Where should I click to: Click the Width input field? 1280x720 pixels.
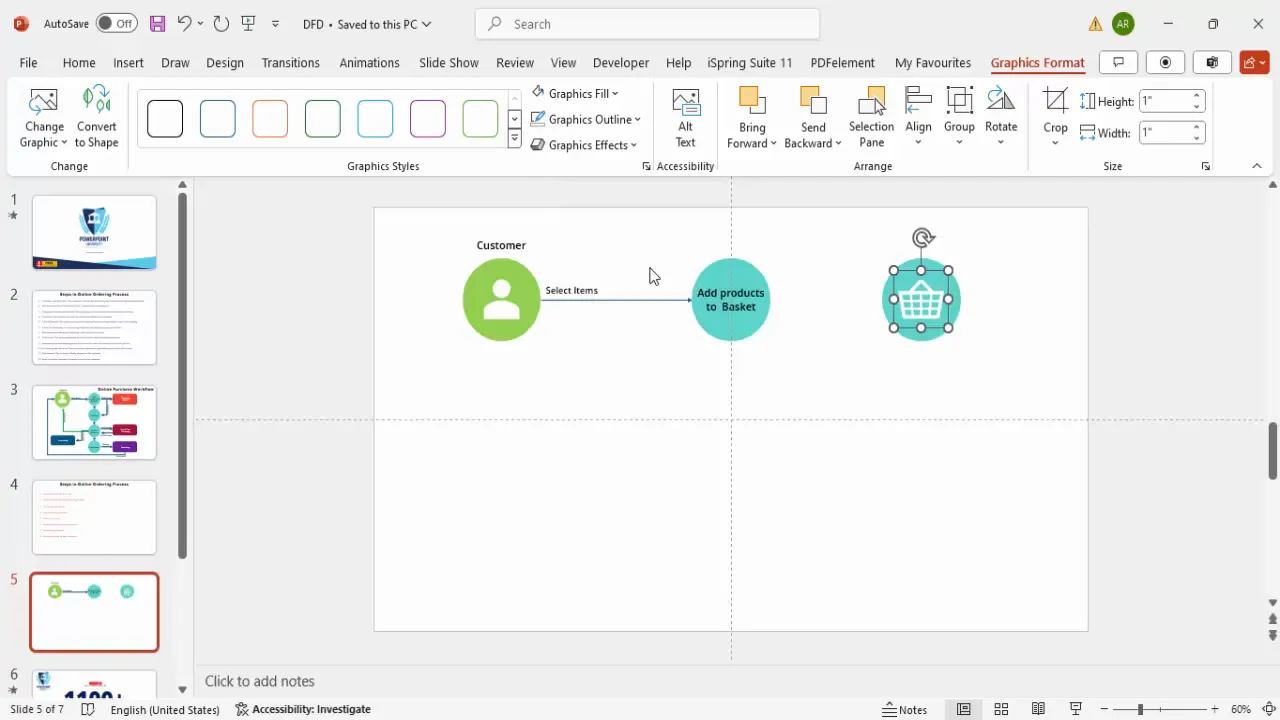1164,132
